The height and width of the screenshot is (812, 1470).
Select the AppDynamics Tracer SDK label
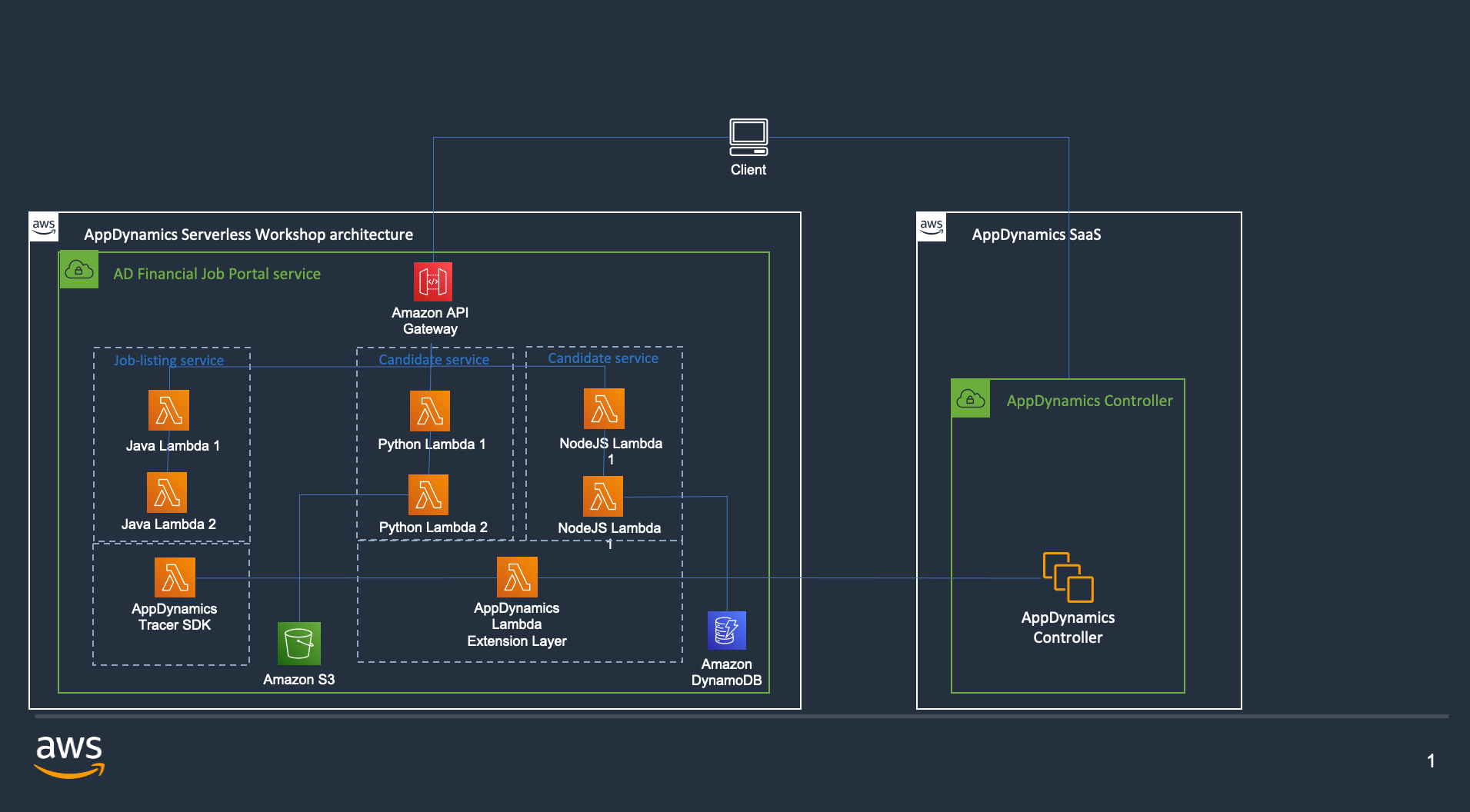click(175, 617)
